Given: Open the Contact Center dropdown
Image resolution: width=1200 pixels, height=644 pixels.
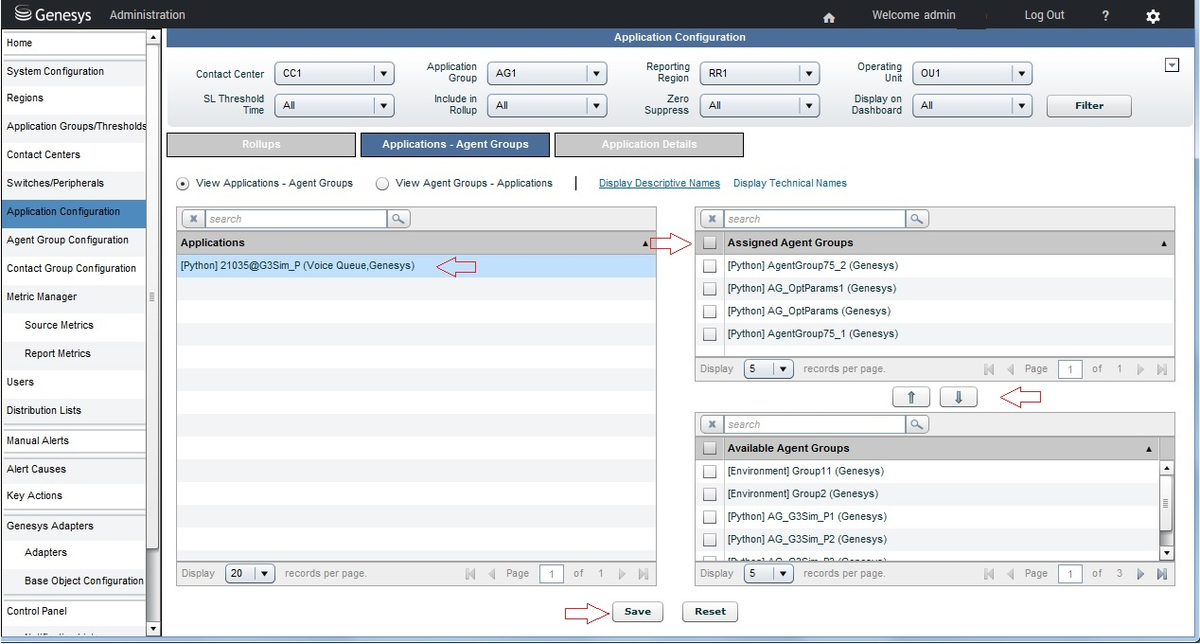Looking at the screenshot, I should pyautogui.click(x=334, y=74).
